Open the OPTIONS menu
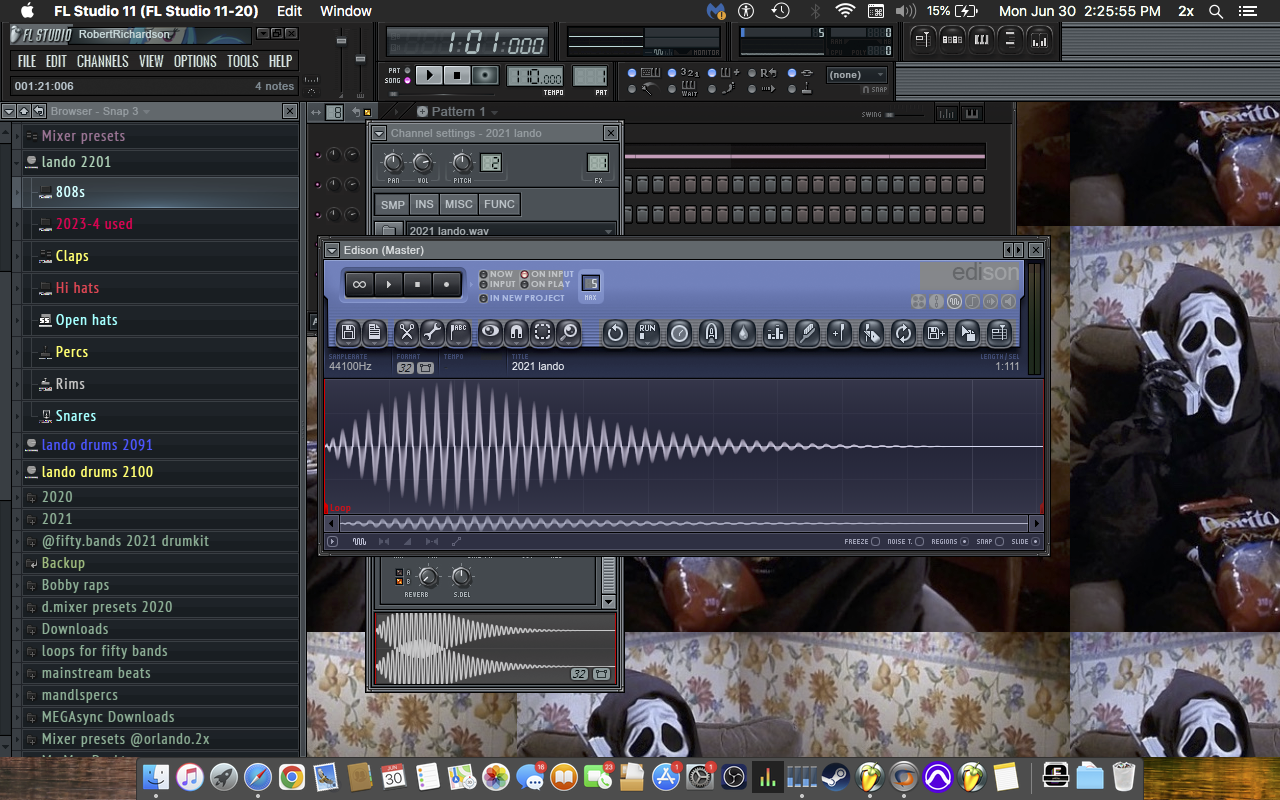 (x=195, y=61)
